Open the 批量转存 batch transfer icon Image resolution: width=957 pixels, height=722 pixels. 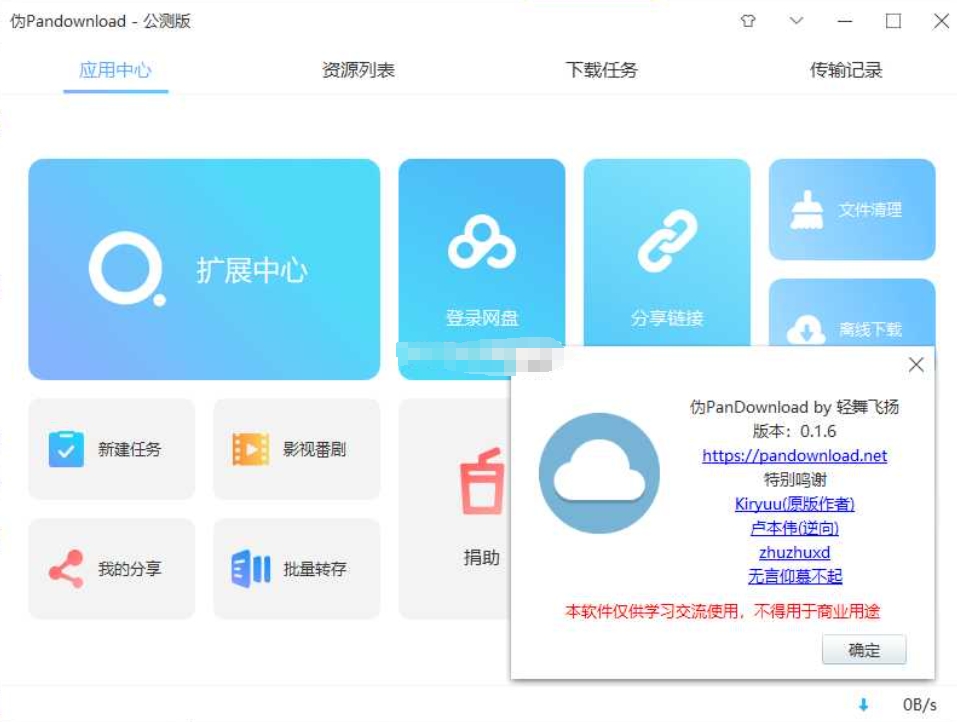click(250, 569)
